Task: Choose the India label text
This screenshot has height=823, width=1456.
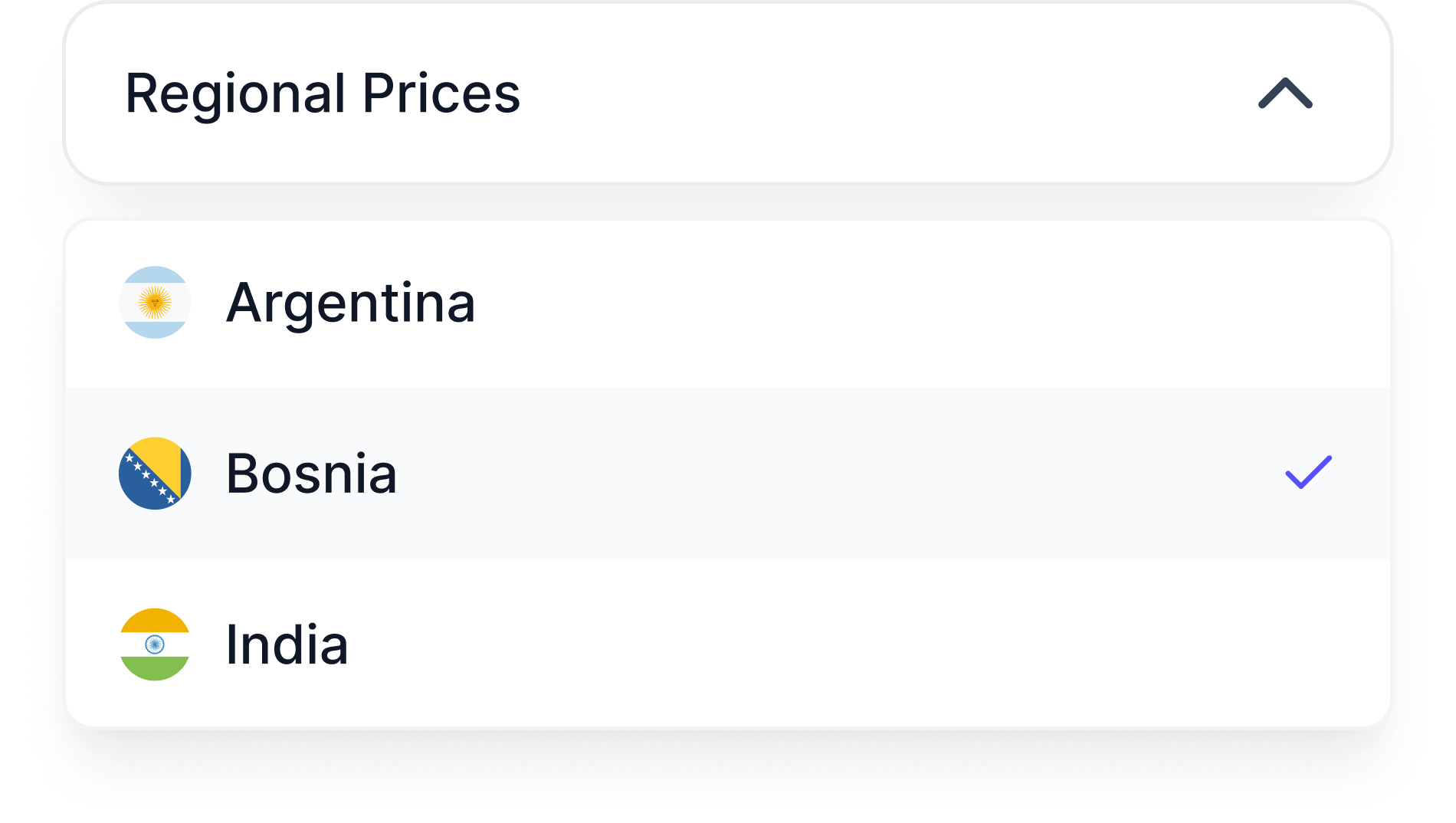Action: point(287,644)
